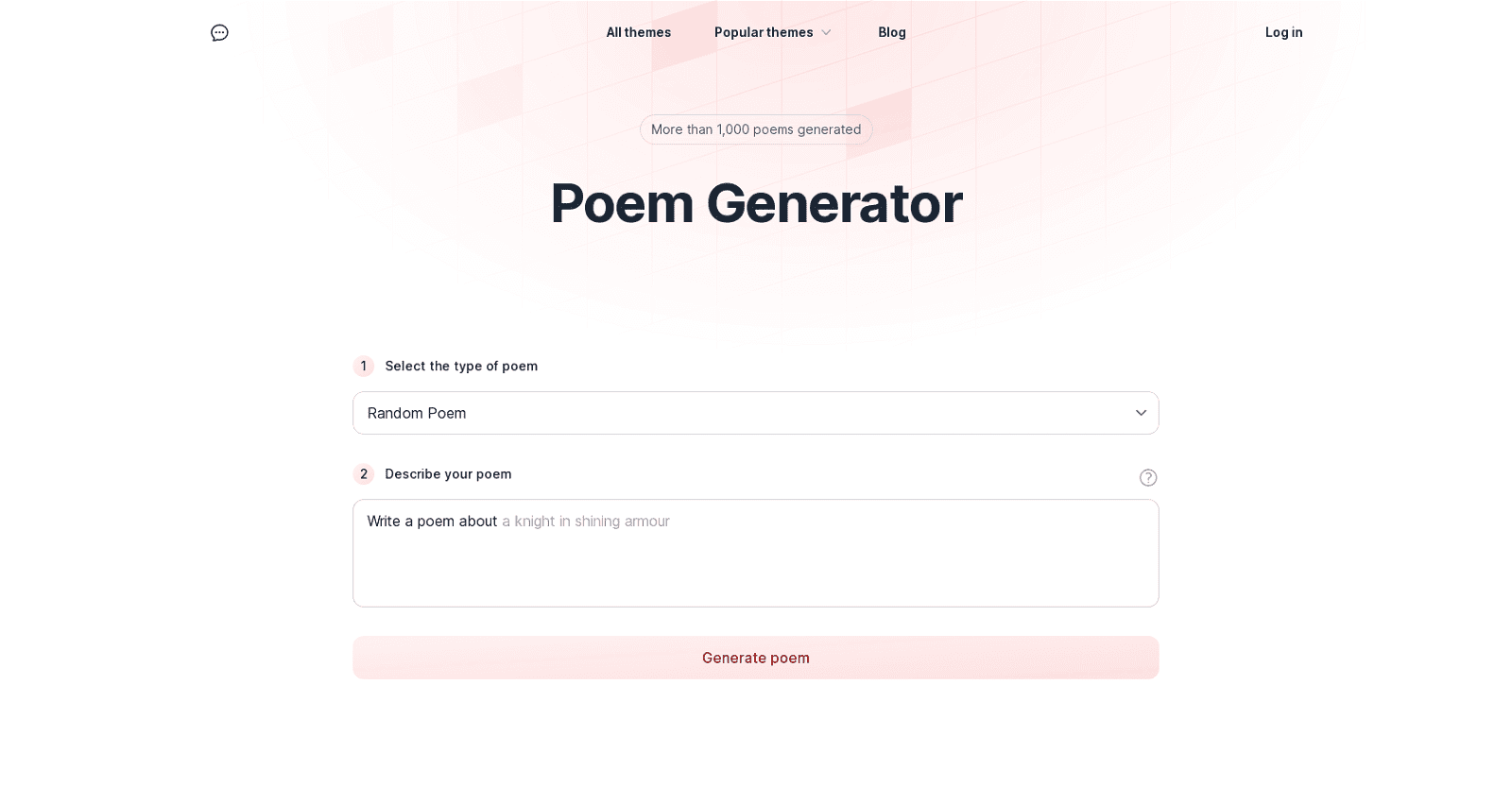Go to All themes
This screenshot has height=788, width=1512.
pyautogui.click(x=638, y=32)
